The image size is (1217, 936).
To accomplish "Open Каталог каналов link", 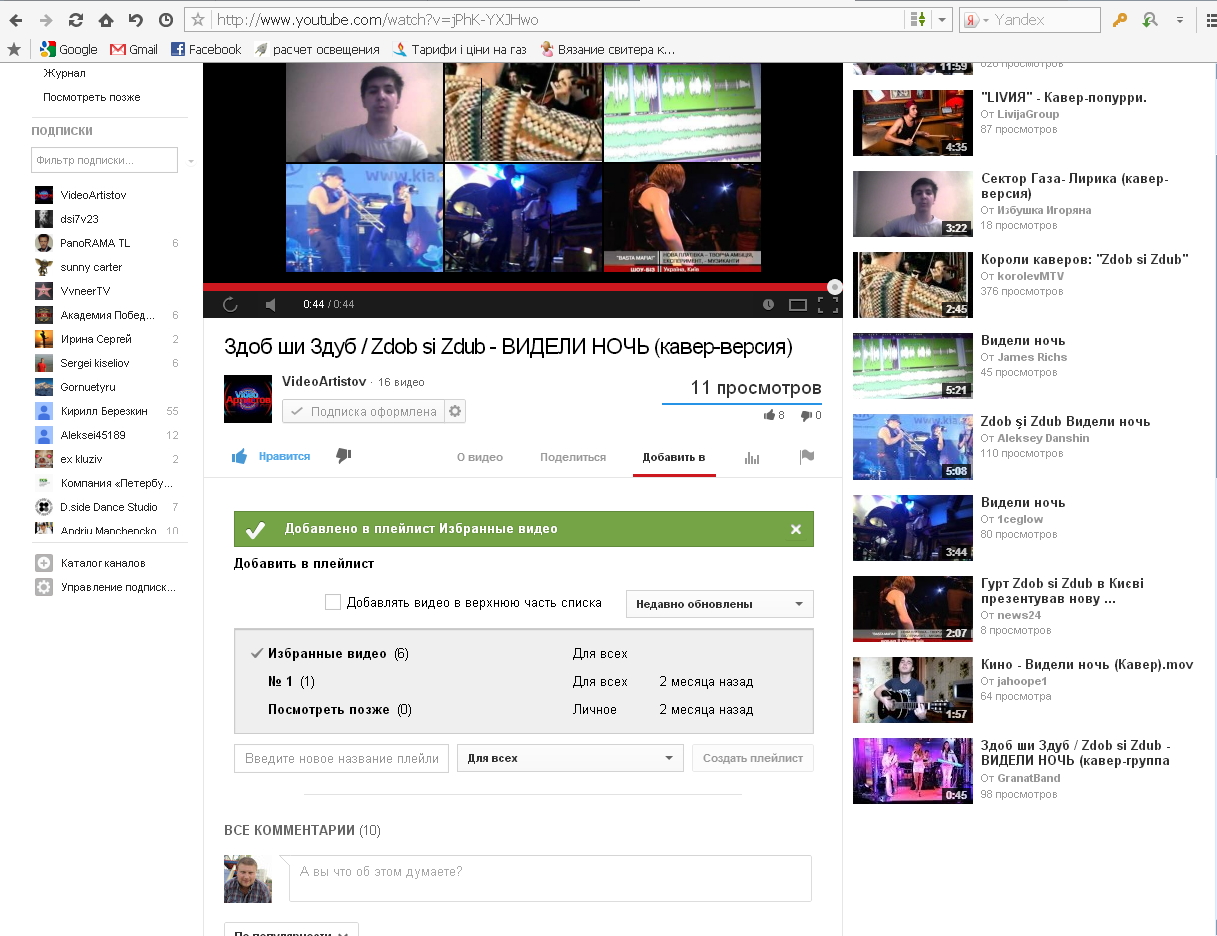I will 102,563.
